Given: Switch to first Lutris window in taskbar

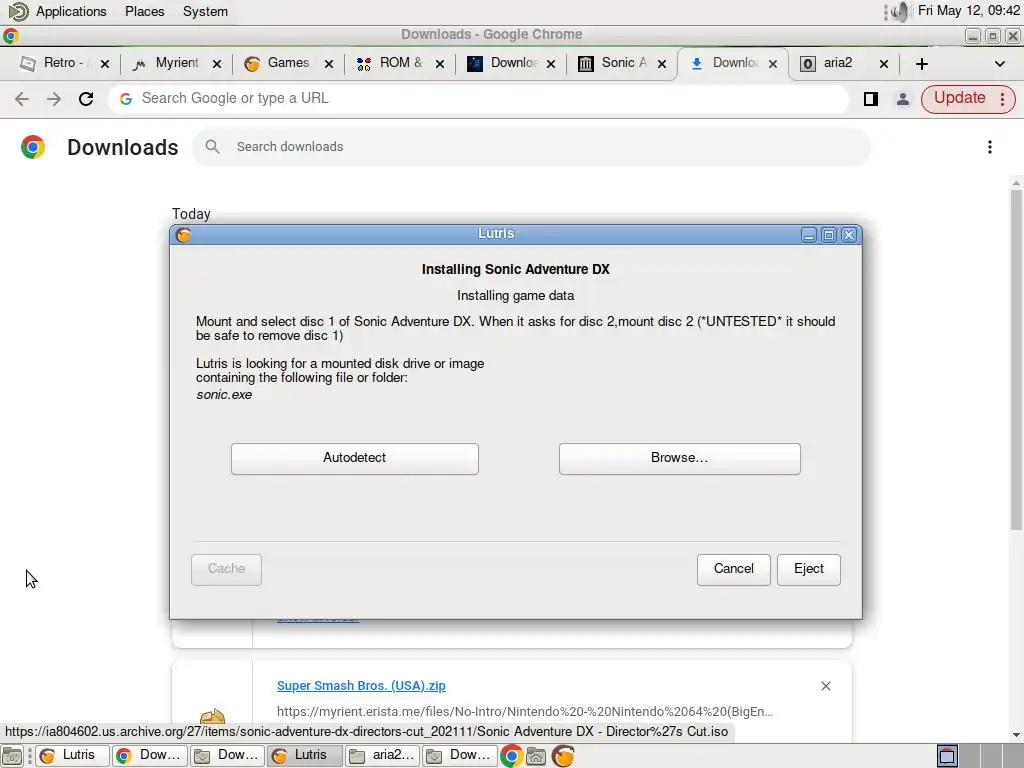Looking at the screenshot, I should (x=71, y=756).
